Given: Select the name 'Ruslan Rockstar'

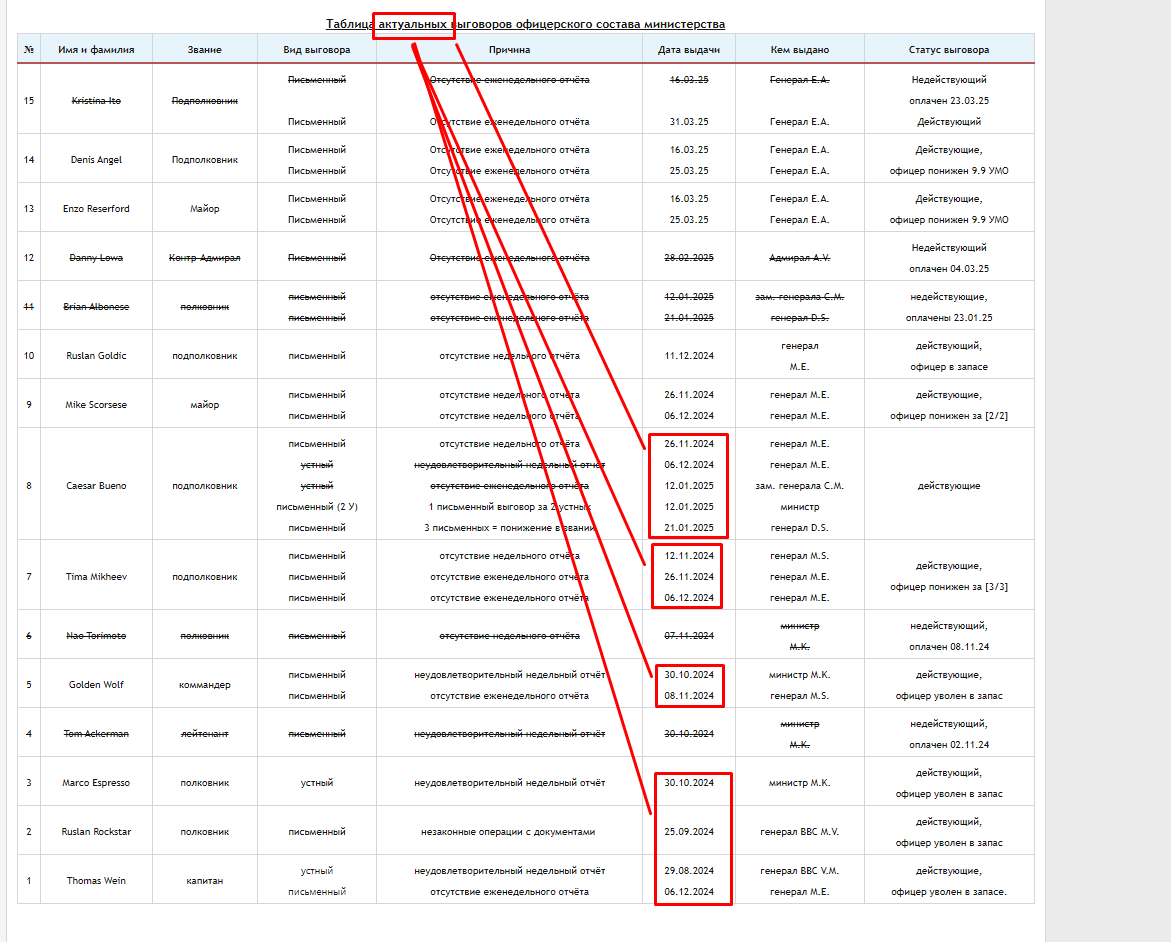Looking at the screenshot, I should coord(96,832).
